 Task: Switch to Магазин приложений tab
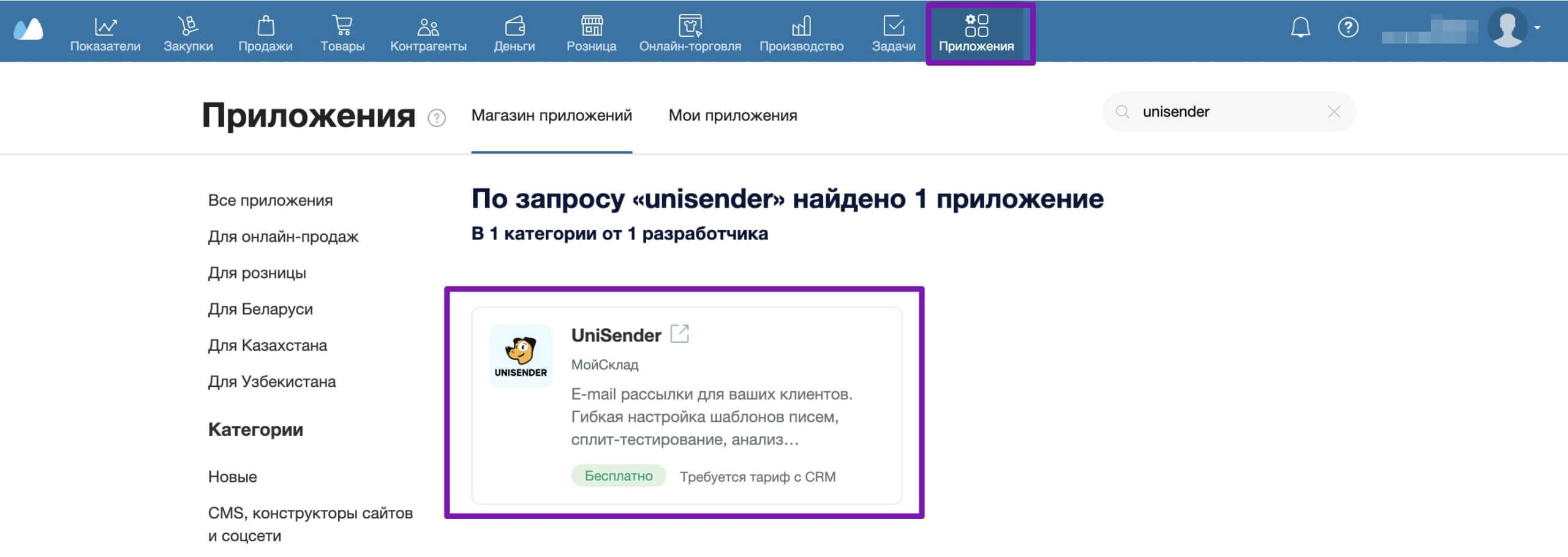point(551,115)
